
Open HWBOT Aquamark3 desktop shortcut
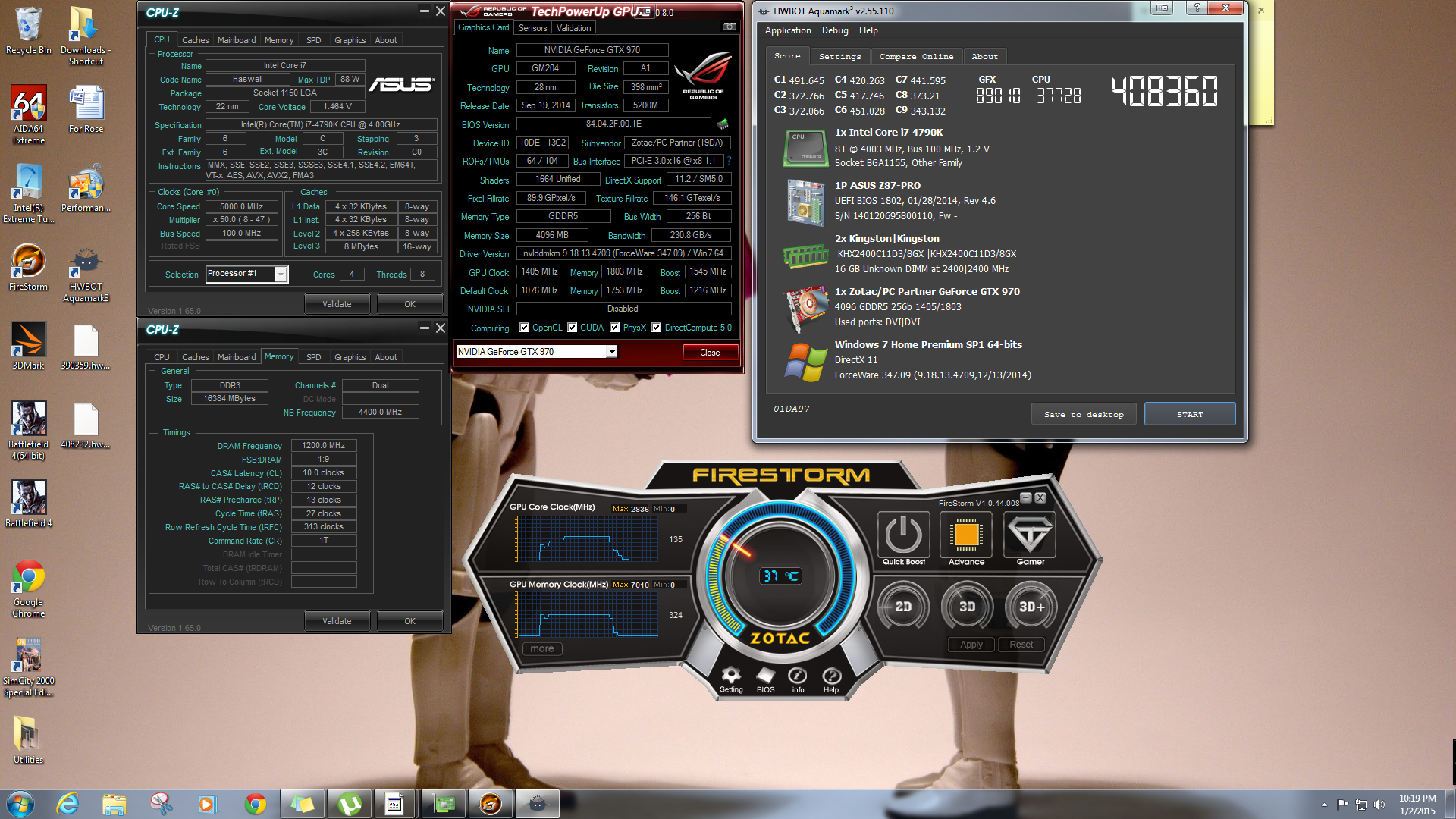(x=86, y=273)
